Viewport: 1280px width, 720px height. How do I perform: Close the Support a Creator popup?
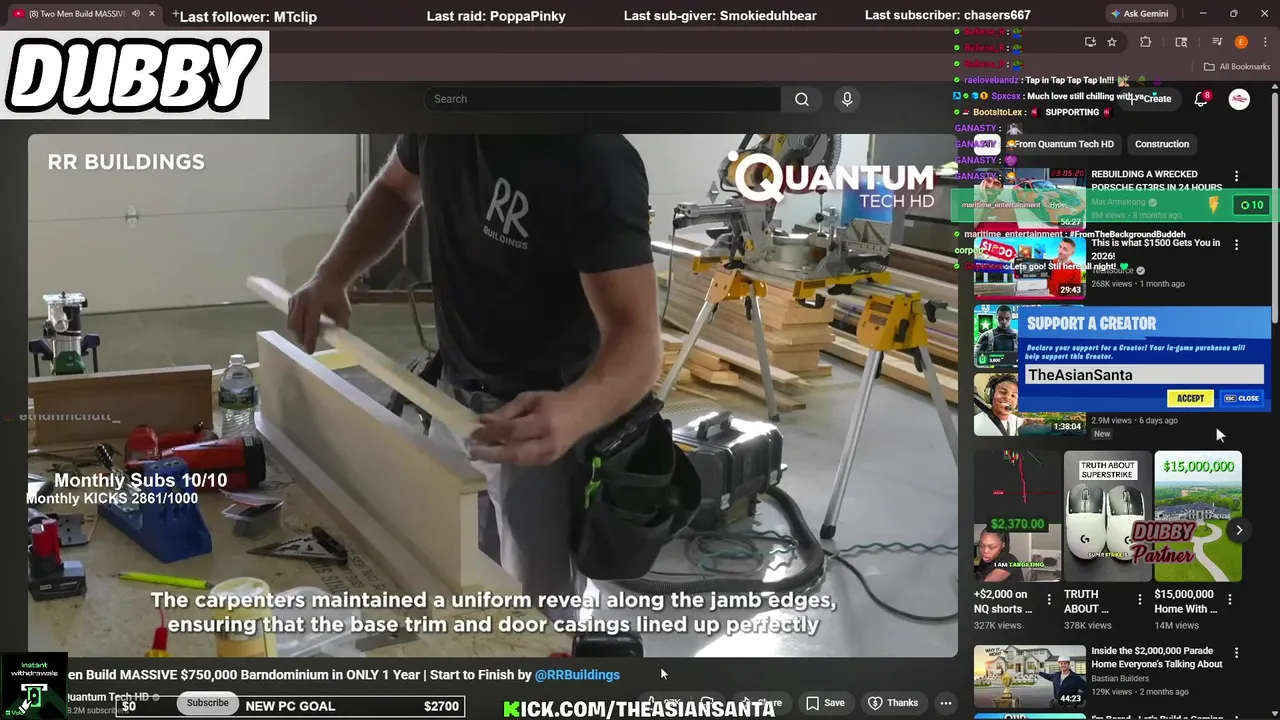point(1242,398)
